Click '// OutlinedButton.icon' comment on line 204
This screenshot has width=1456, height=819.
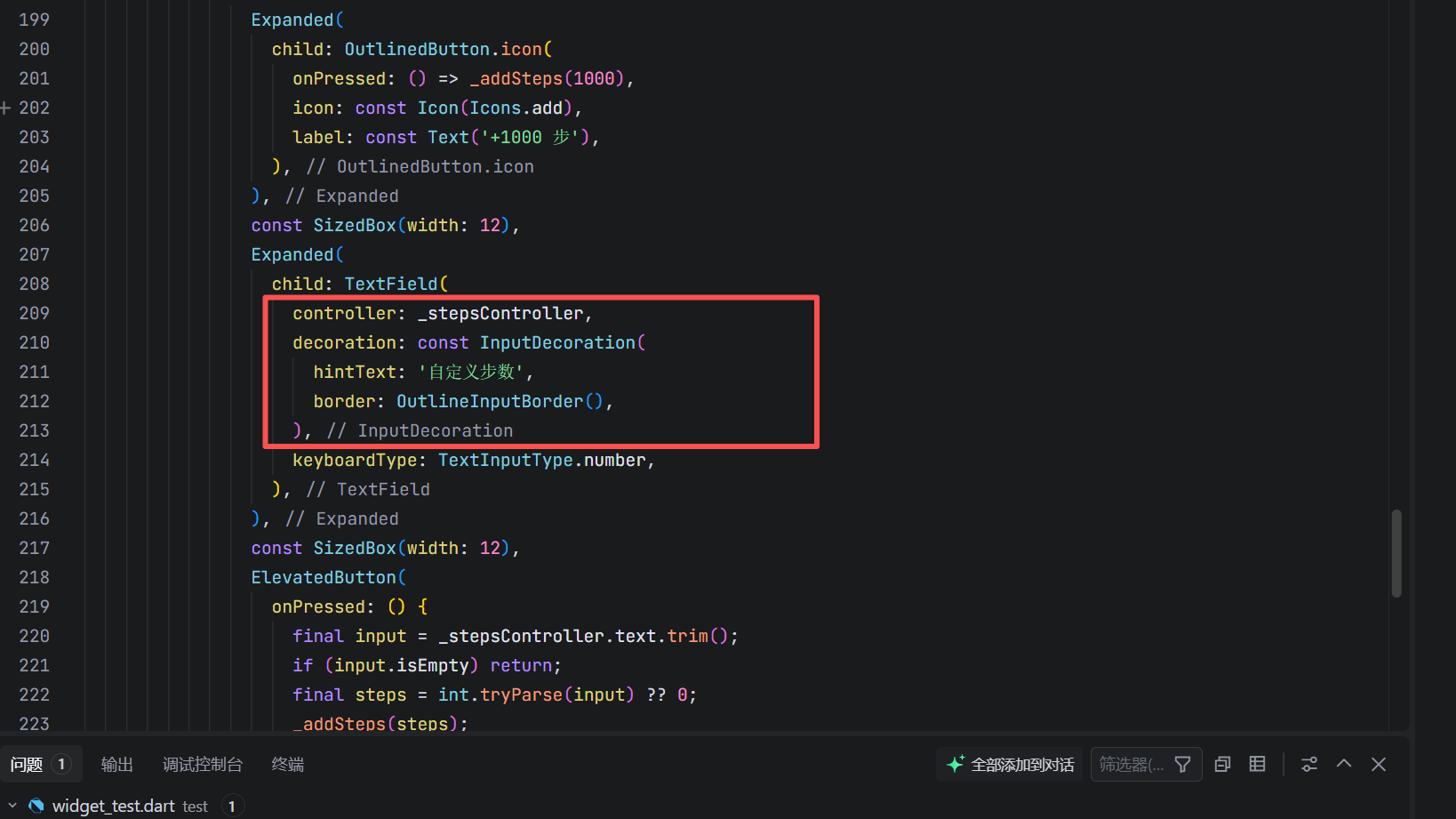(x=420, y=166)
